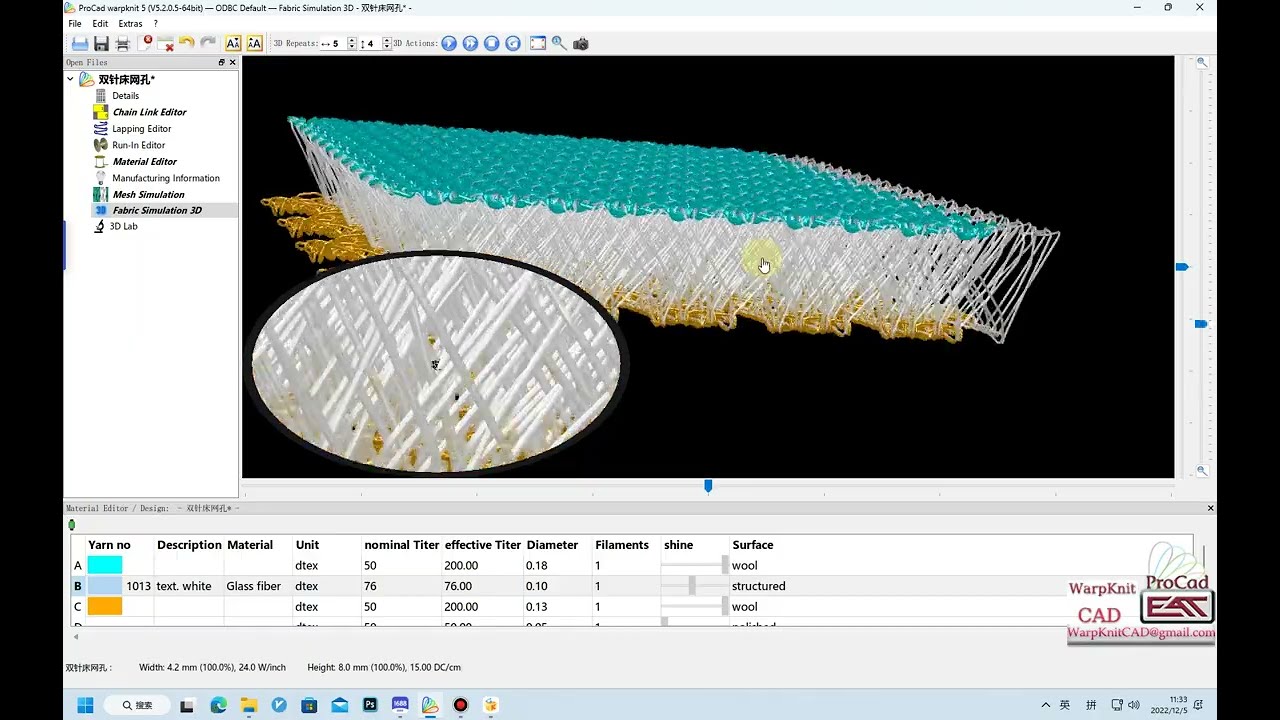
Task: Click the vertical 3D repeats spinner
Action: tap(386, 43)
